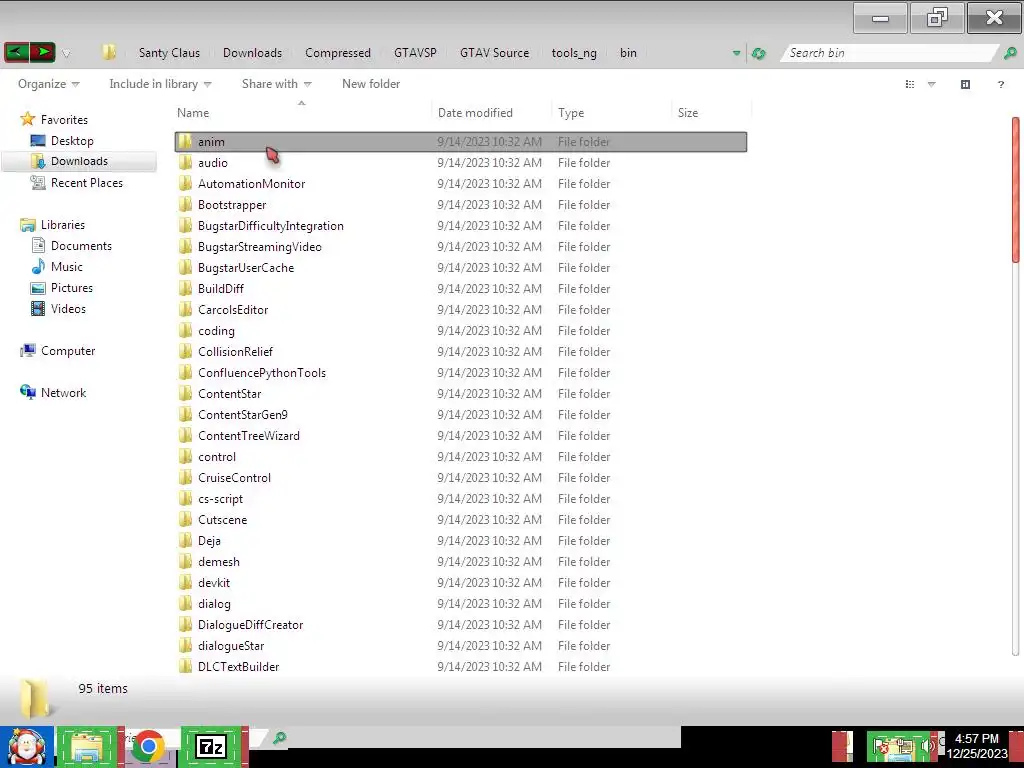Open Desktop in Favorites

[72, 140]
